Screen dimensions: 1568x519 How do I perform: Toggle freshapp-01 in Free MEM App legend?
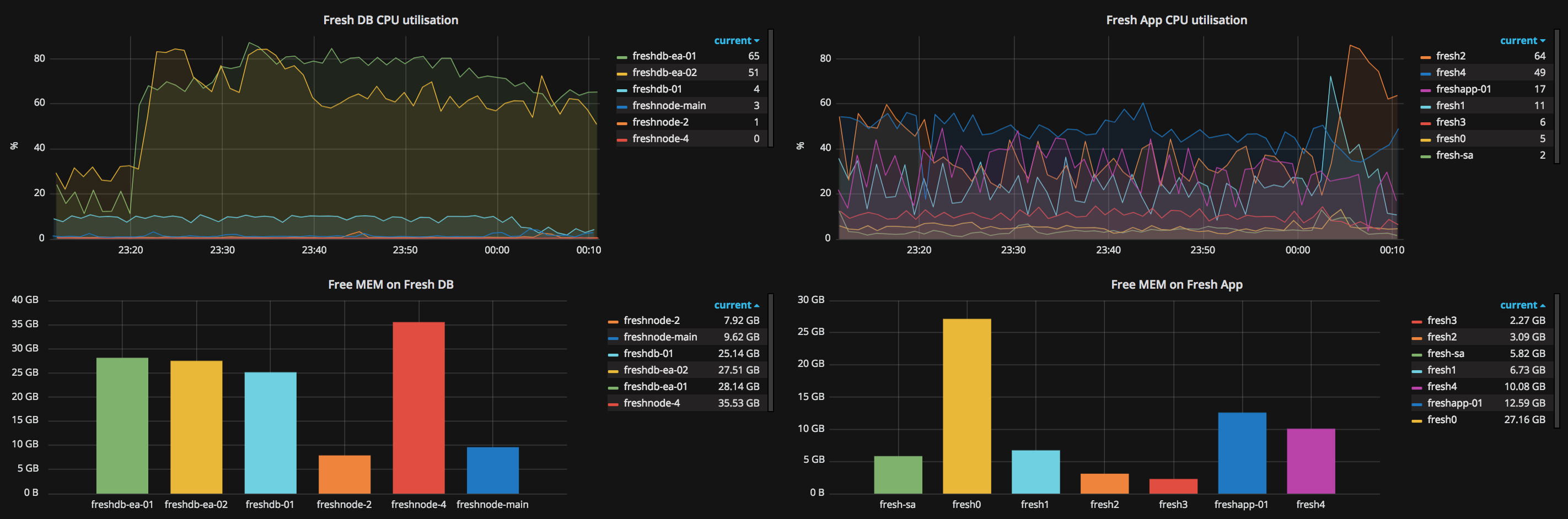pos(1454,403)
